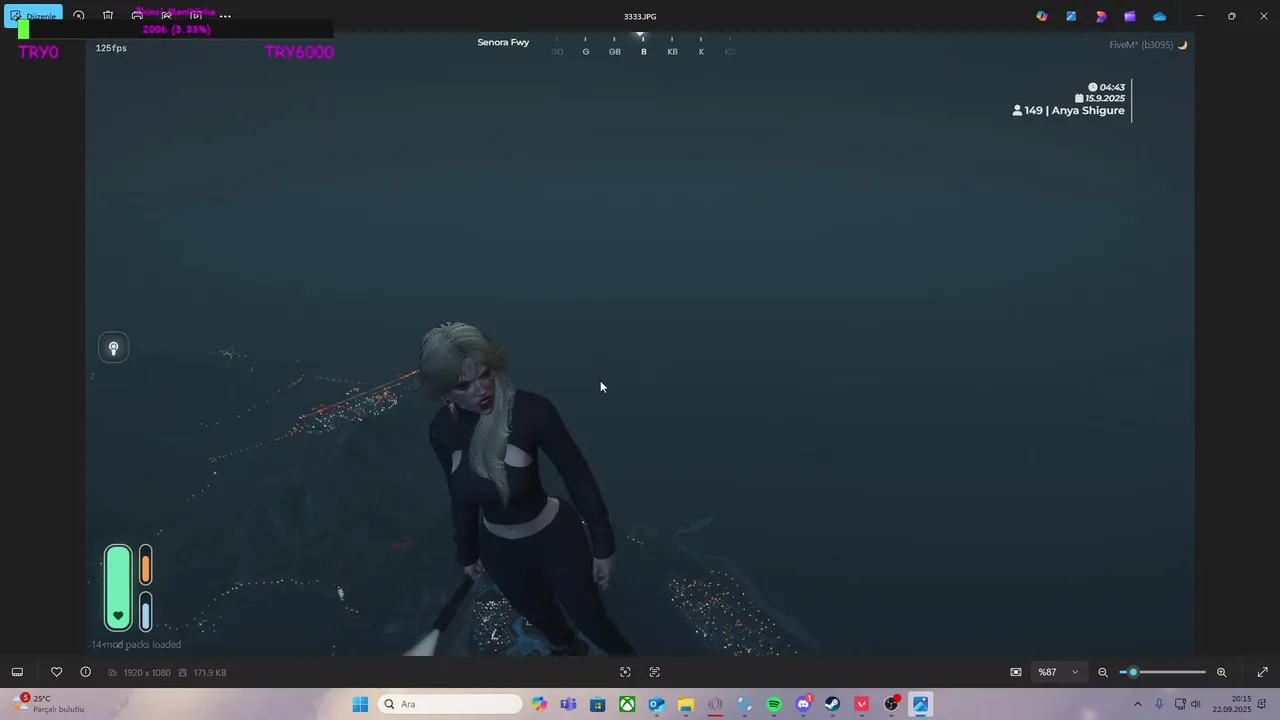Click the microphone icon in system tray
The width and height of the screenshot is (1280, 720).
pyautogui.click(x=1159, y=704)
